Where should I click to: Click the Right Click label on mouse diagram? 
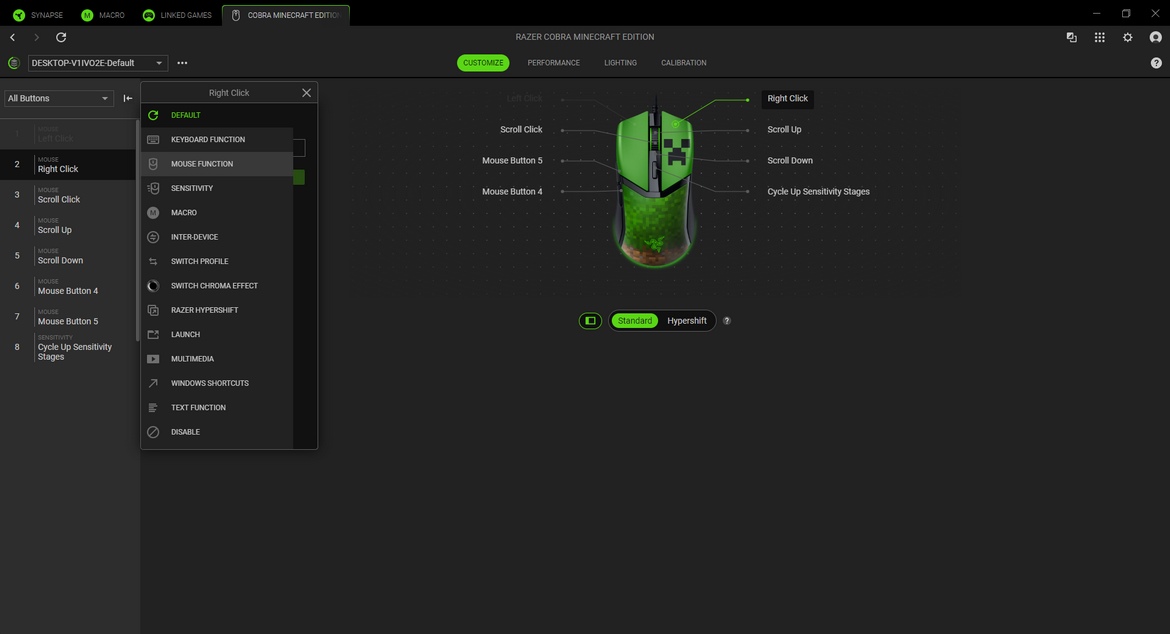[x=787, y=98]
